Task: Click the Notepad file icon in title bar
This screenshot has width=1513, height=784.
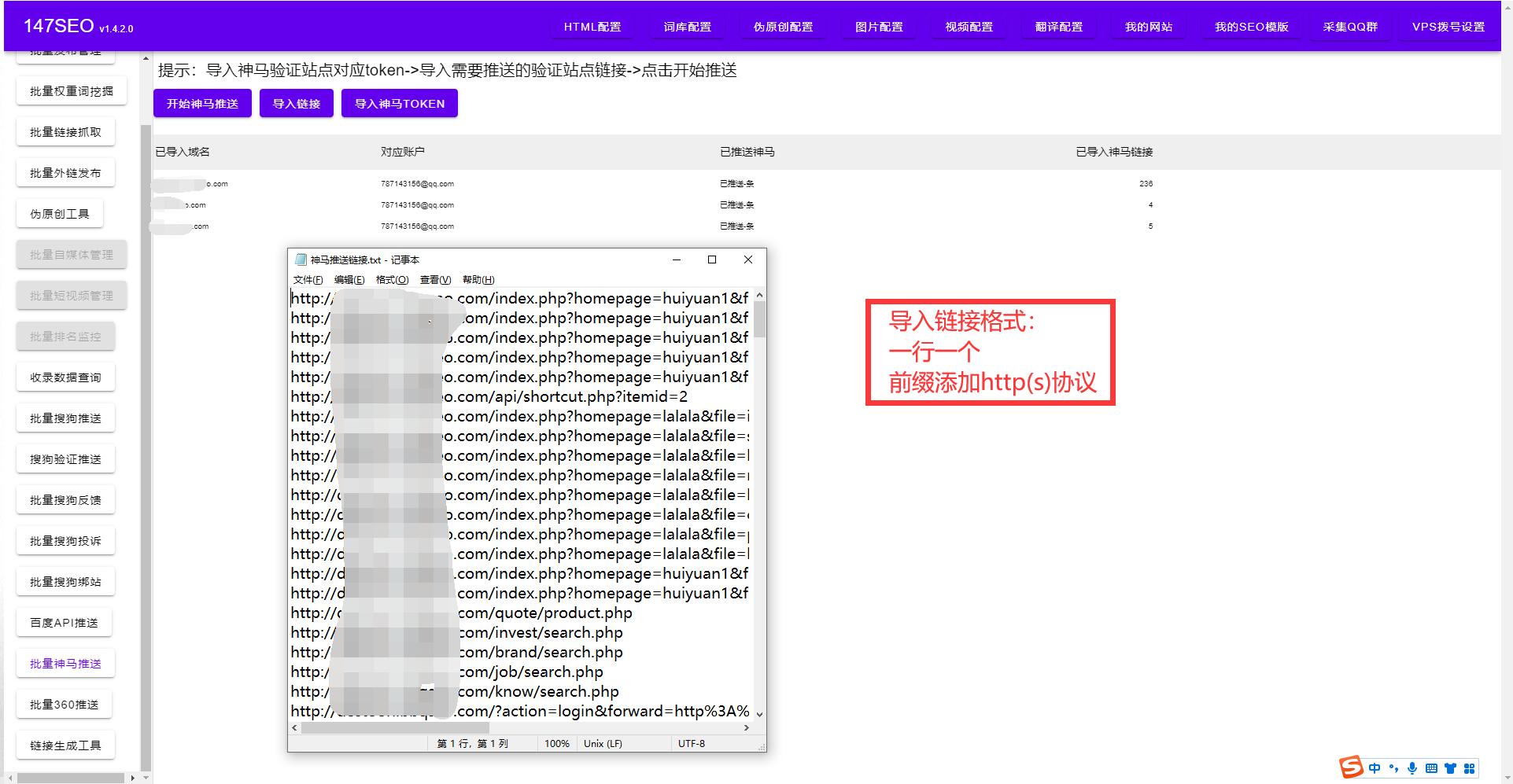Action: pos(301,259)
